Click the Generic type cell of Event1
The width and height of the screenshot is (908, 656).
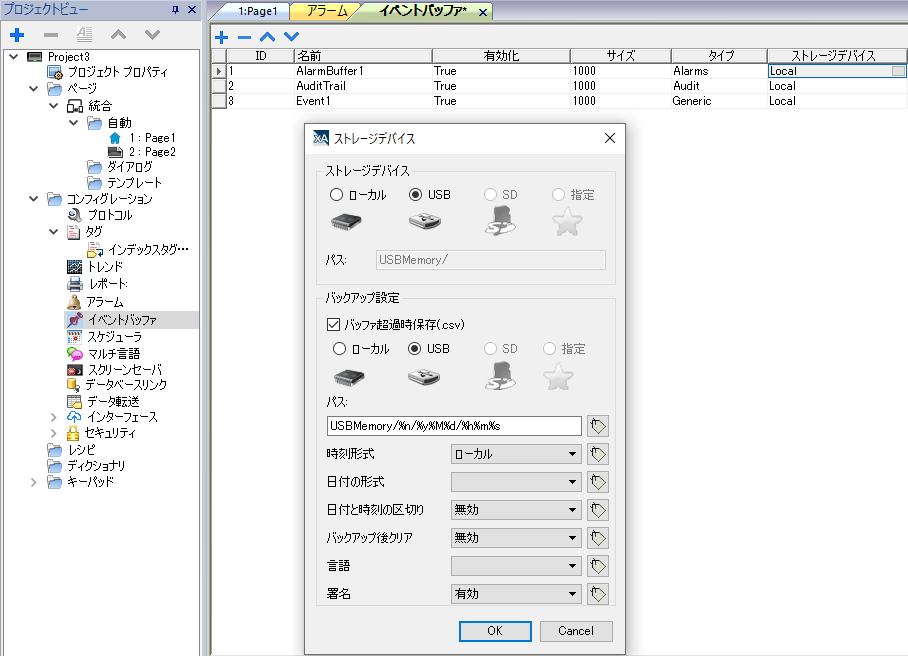pyautogui.click(x=719, y=101)
